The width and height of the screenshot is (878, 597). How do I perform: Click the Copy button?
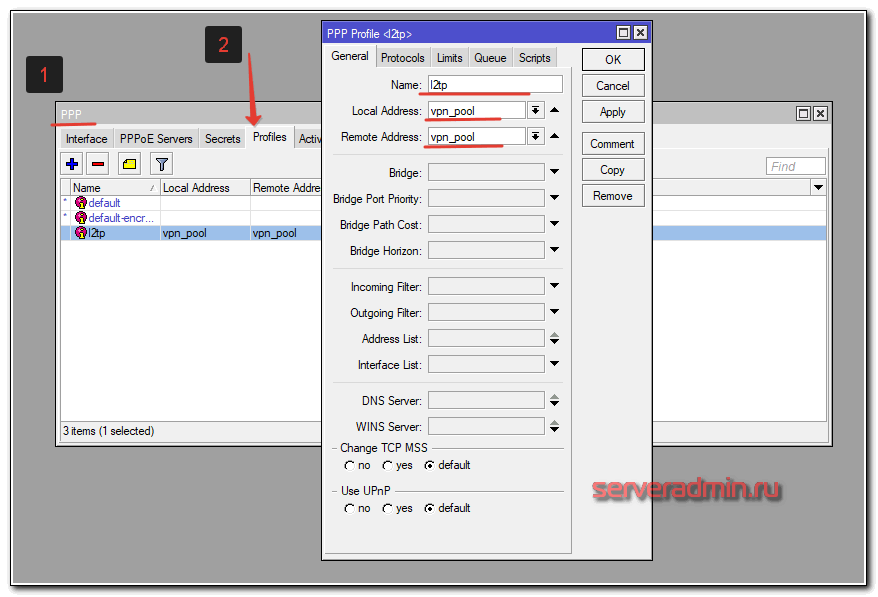613,170
